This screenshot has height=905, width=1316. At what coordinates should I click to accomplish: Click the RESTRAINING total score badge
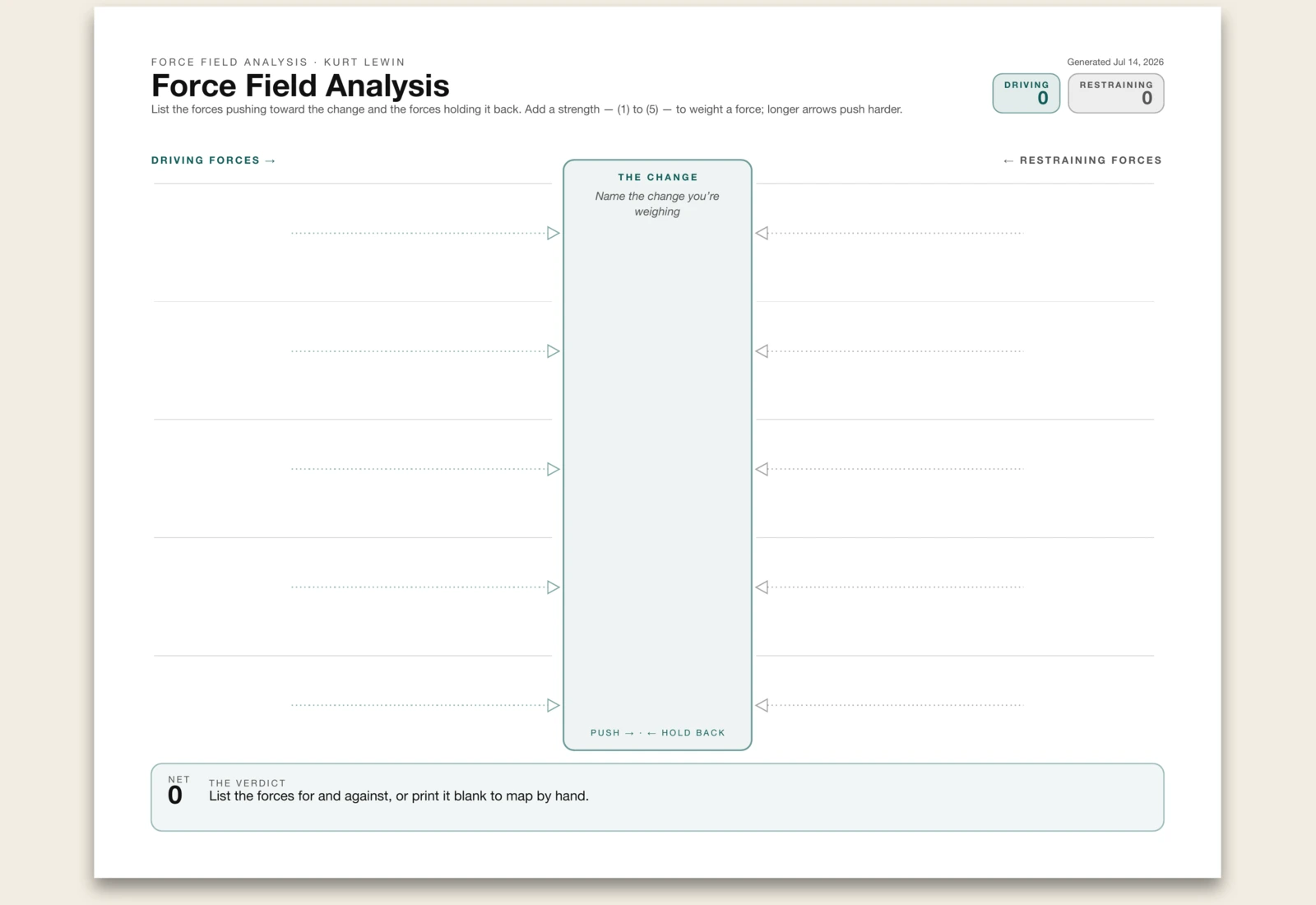point(1116,93)
